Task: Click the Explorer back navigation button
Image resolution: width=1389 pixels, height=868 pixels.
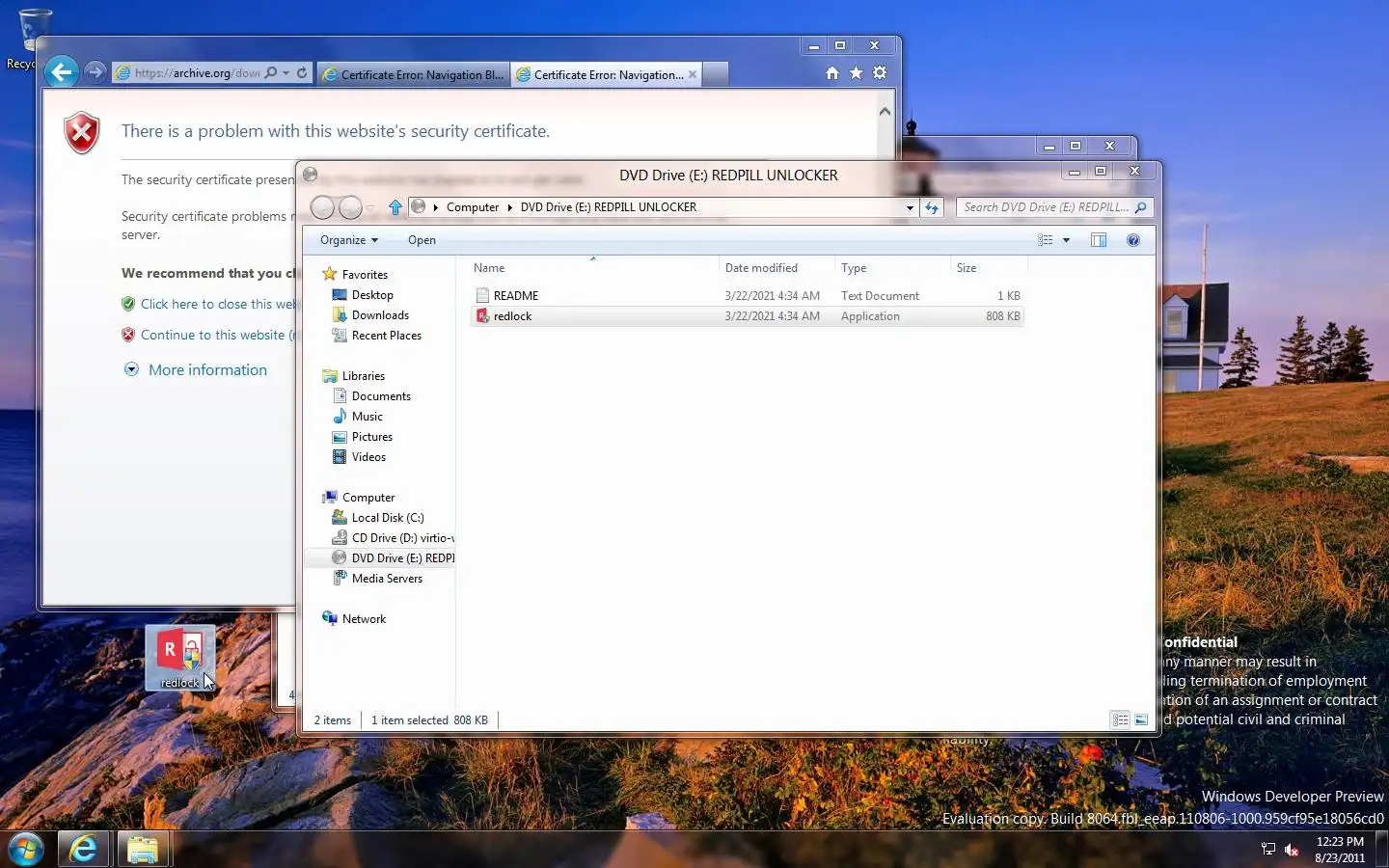Action: pos(323,207)
